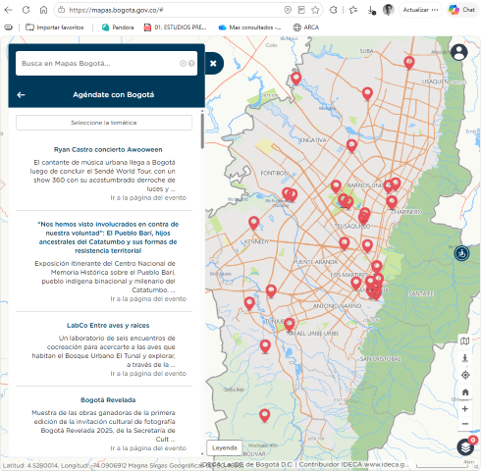The width and height of the screenshot is (481, 471).
Task: Open the Ryan Castro concierto Awooween event title
Action: point(108,149)
